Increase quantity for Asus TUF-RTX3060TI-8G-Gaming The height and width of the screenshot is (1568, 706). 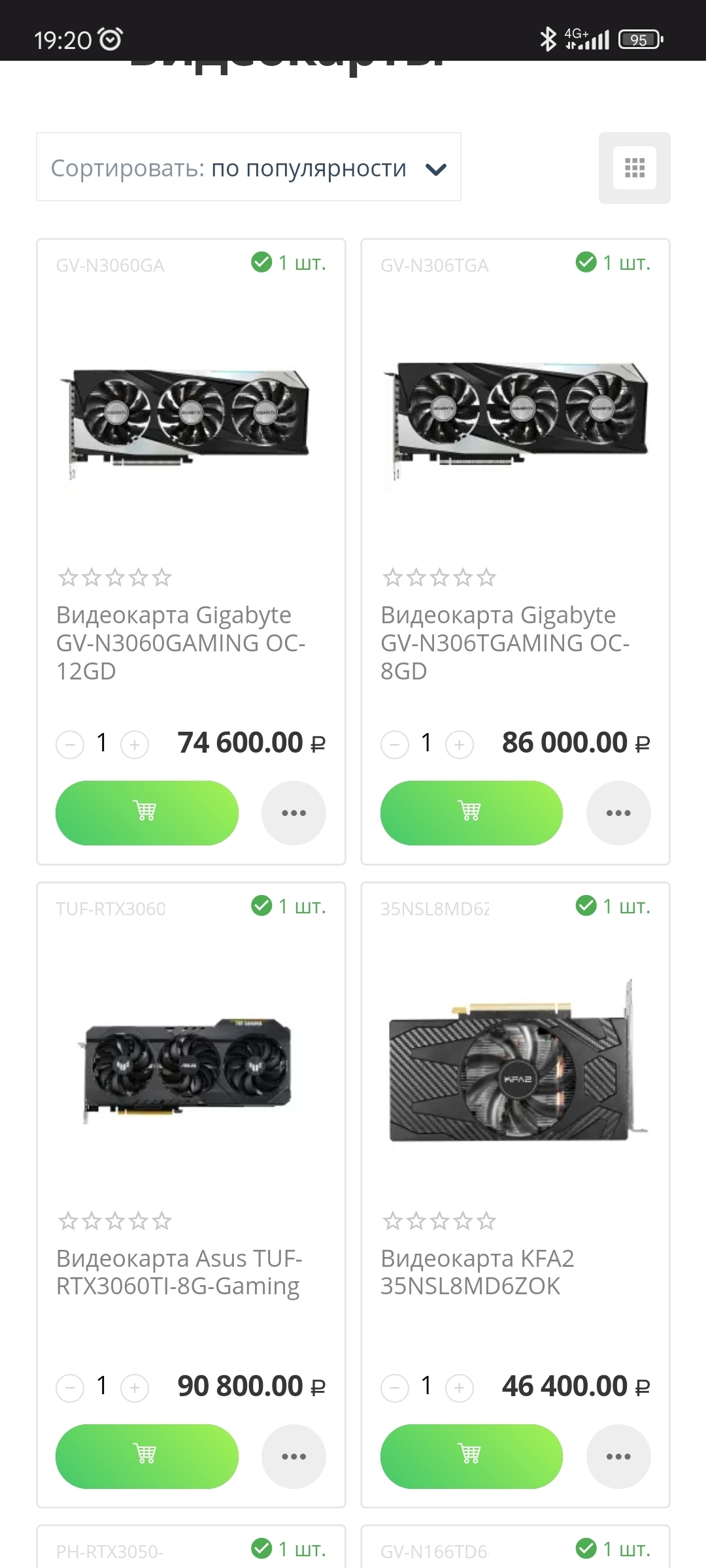click(x=135, y=1388)
